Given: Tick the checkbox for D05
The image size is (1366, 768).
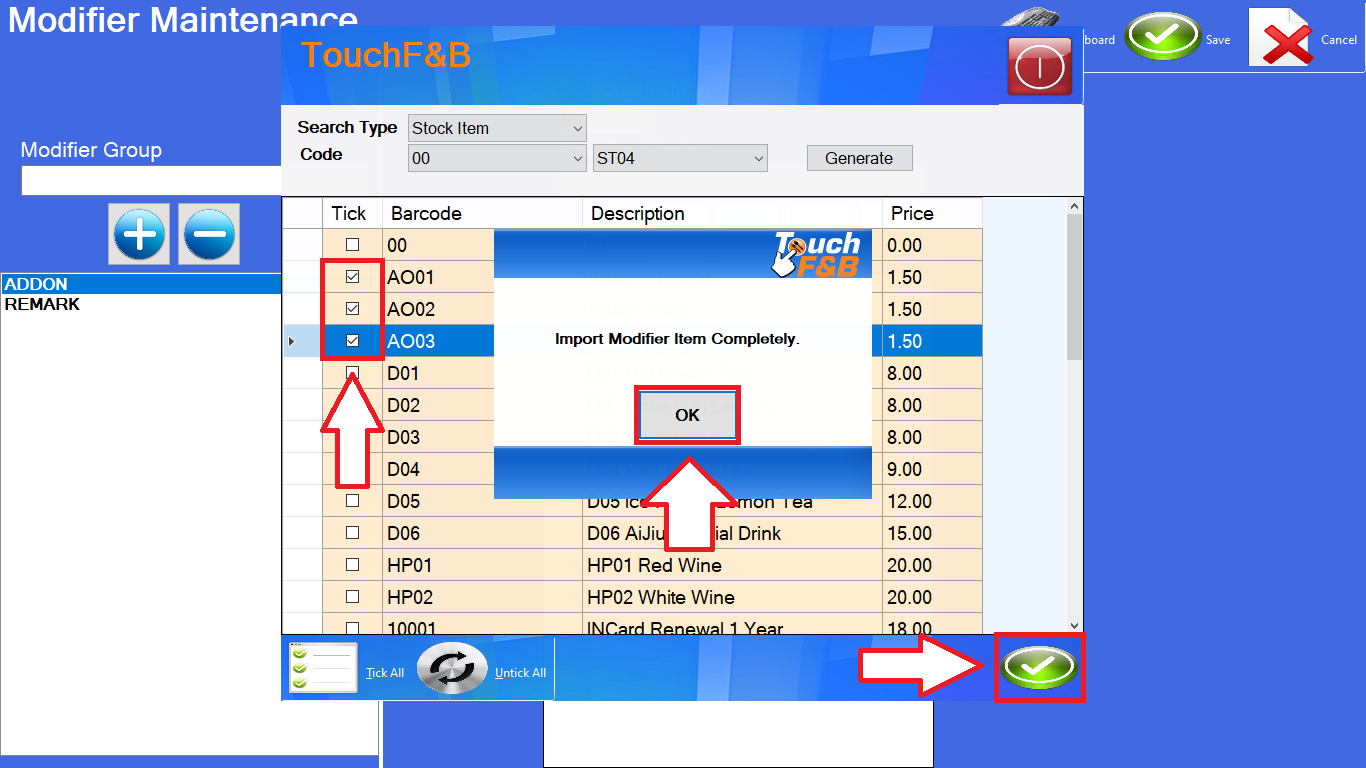Looking at the screenshot, I should [x=352, y=501].
